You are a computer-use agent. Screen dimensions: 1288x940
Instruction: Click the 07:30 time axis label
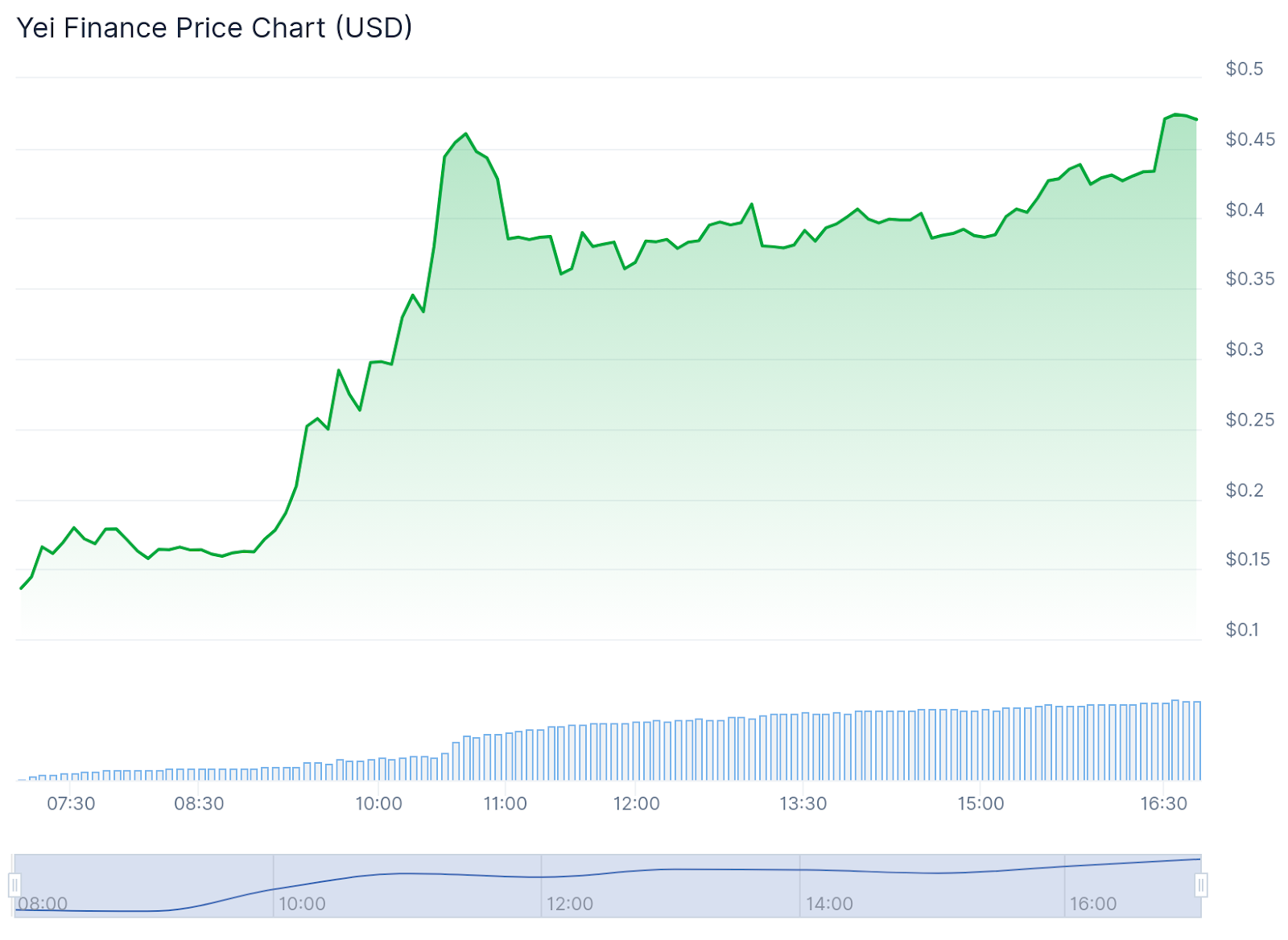pyautogui.click(x=71, y=804)
